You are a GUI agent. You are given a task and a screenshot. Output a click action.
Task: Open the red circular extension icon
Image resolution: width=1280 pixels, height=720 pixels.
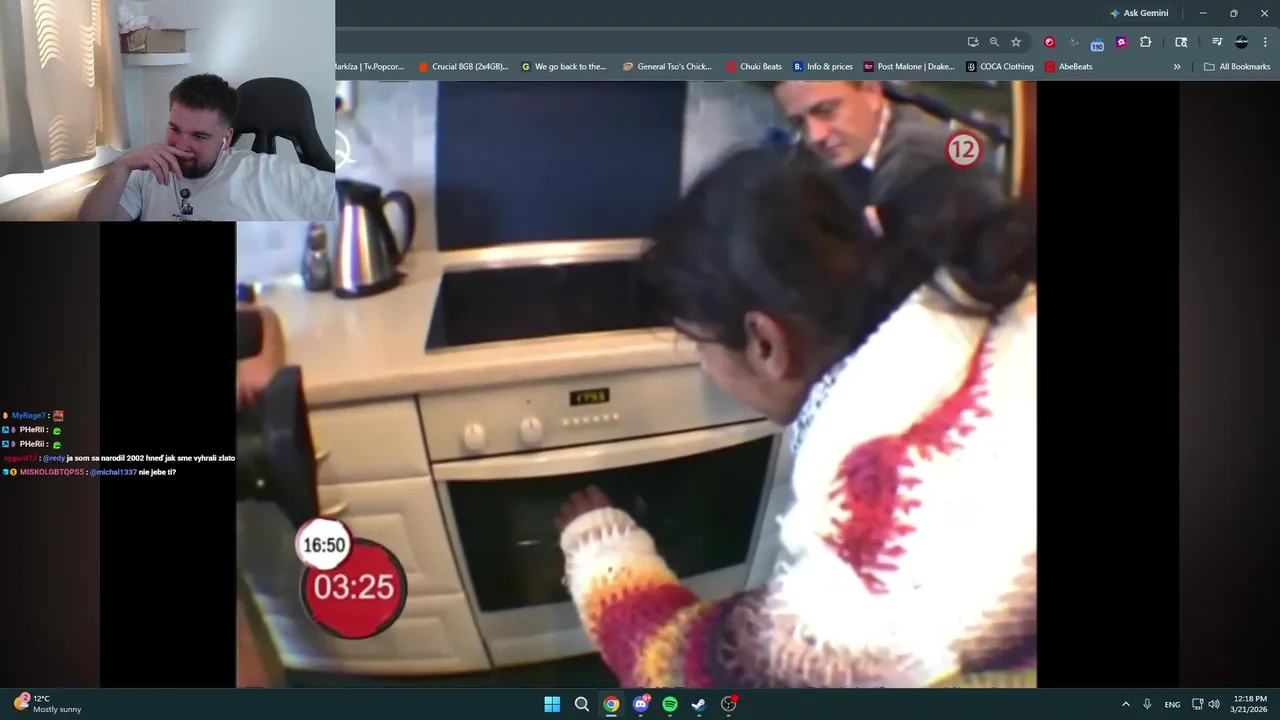[1049, 42]
